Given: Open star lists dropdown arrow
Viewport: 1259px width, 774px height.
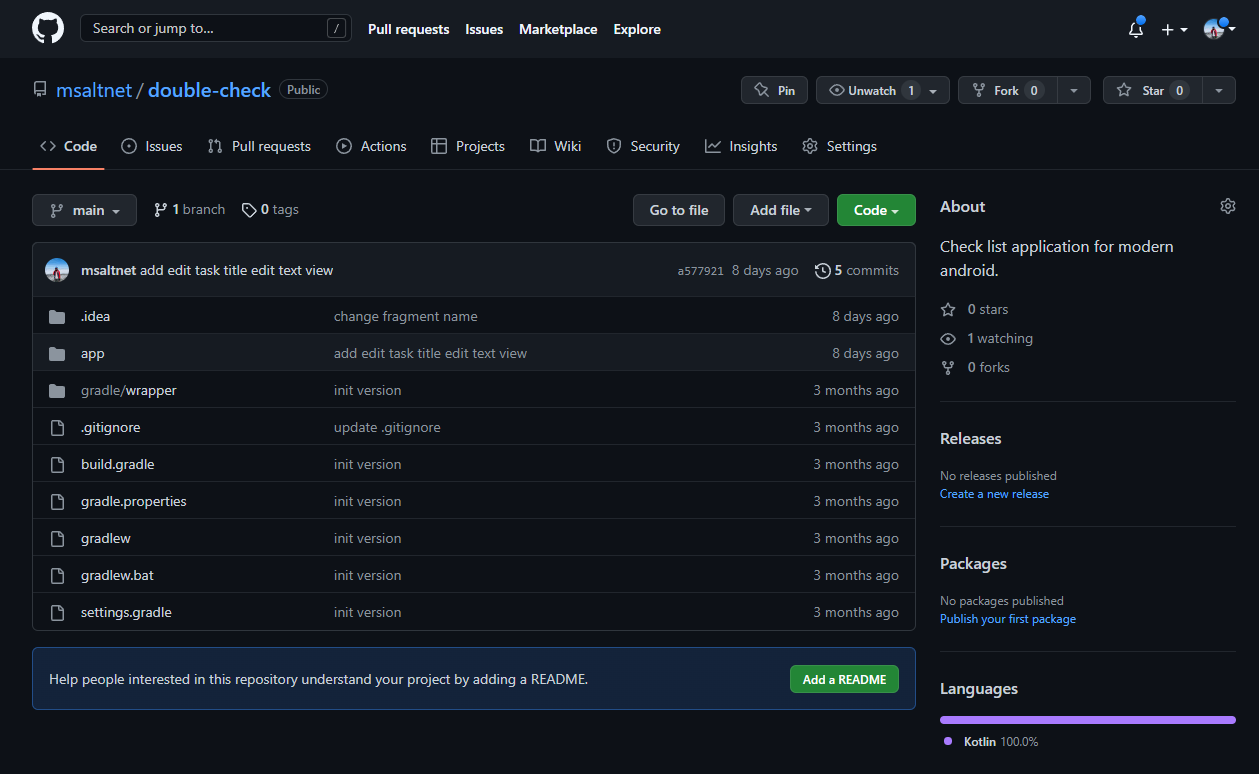Looking at the screenshot, I should 1218,90.
